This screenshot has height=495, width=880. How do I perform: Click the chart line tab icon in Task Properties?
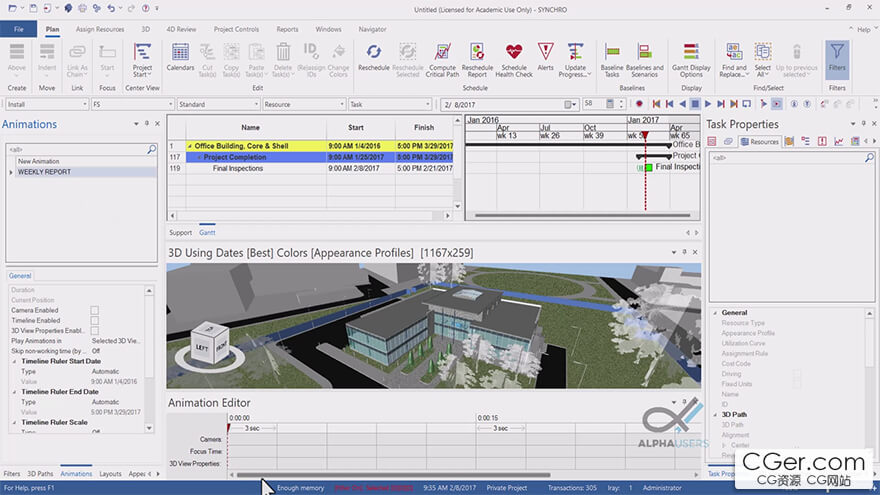(x=838, y=141)
